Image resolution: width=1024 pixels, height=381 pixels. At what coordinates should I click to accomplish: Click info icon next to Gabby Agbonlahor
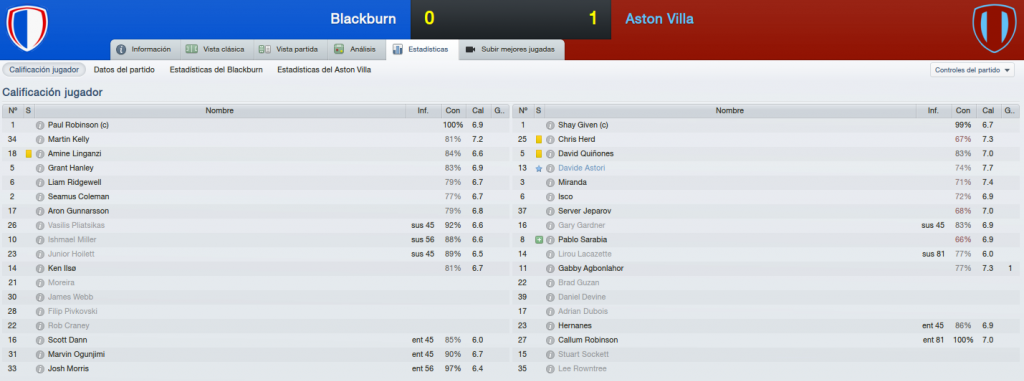point(550,269)
